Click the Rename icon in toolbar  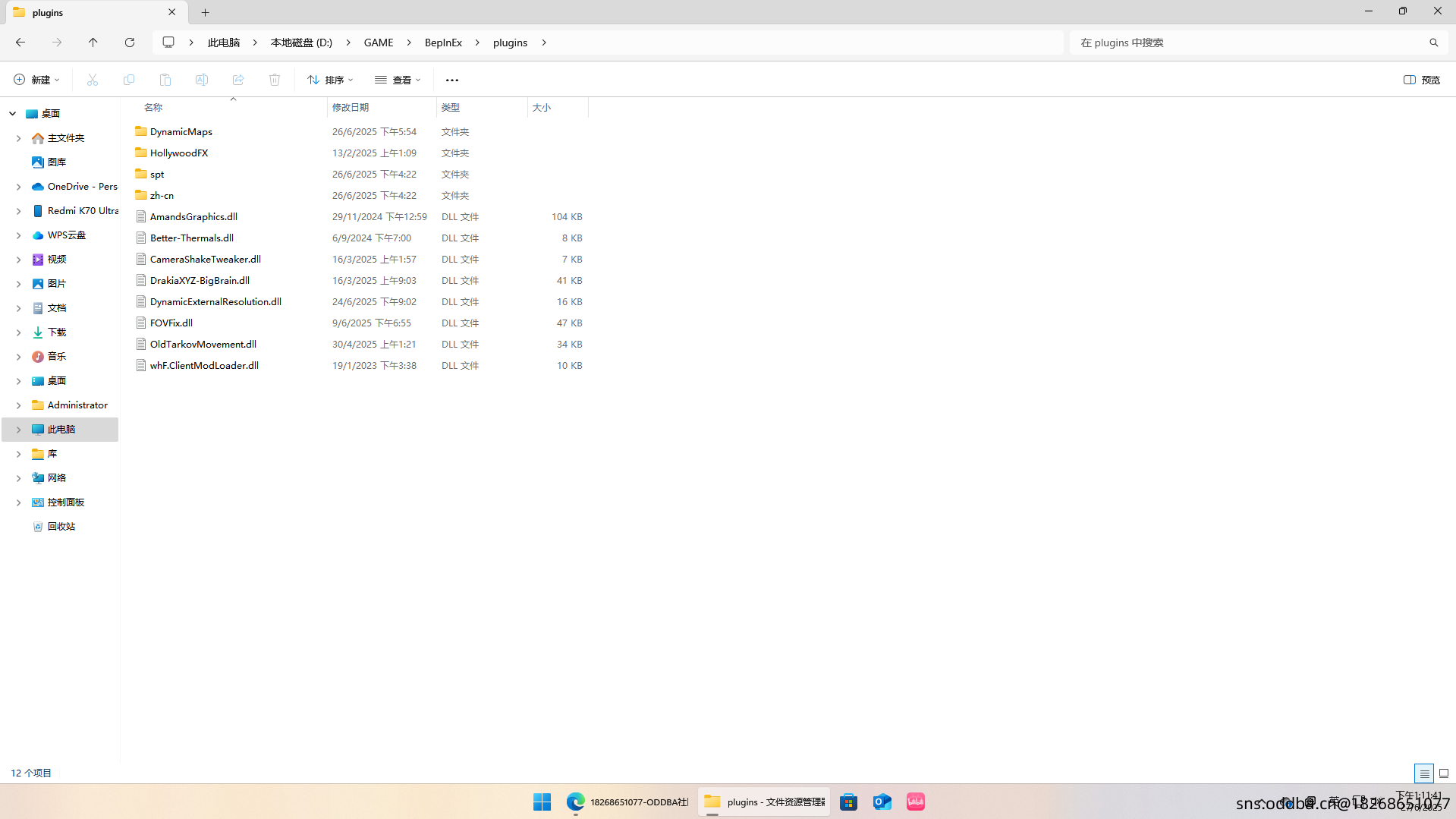(x=202, y=80)
